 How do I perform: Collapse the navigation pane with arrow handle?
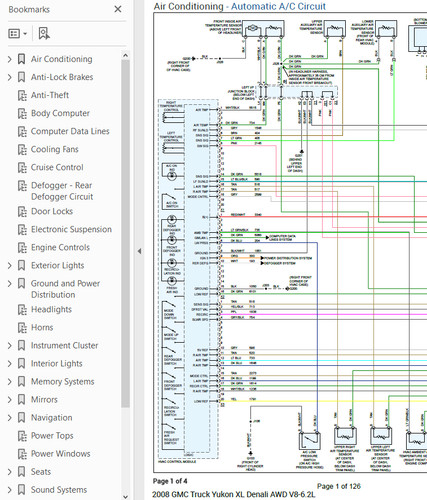click(x=139, y=251)
